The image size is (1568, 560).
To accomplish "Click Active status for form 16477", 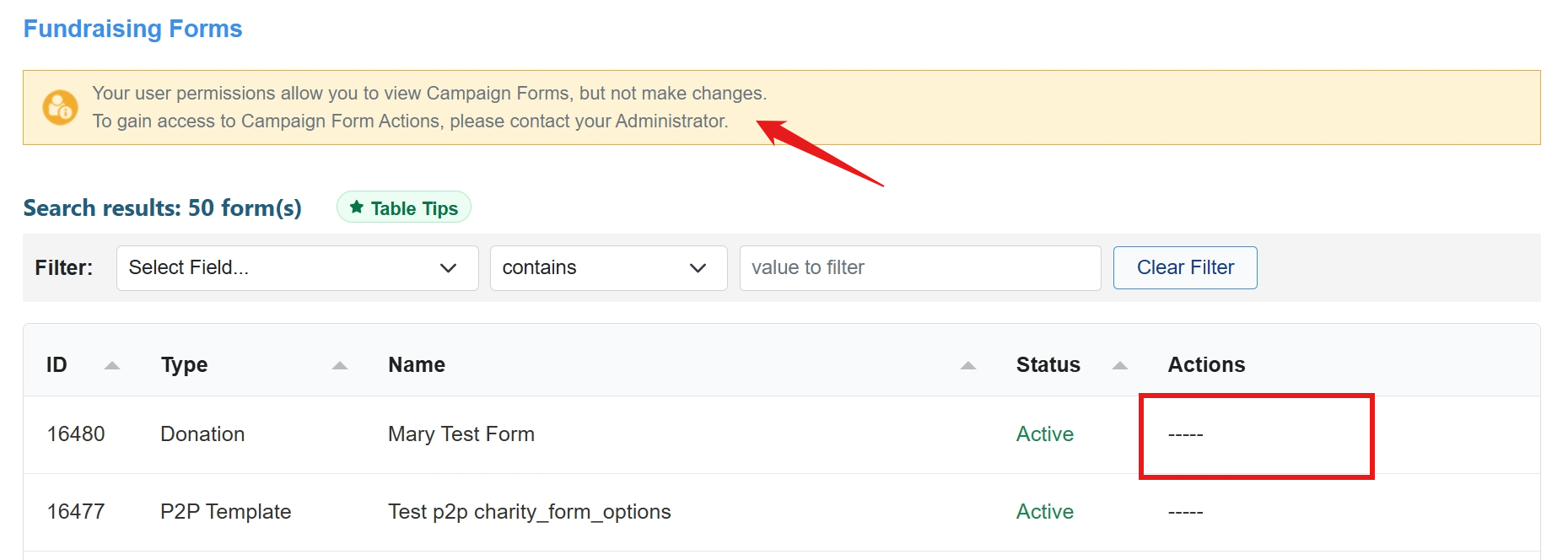I will tap(1044, 512).
